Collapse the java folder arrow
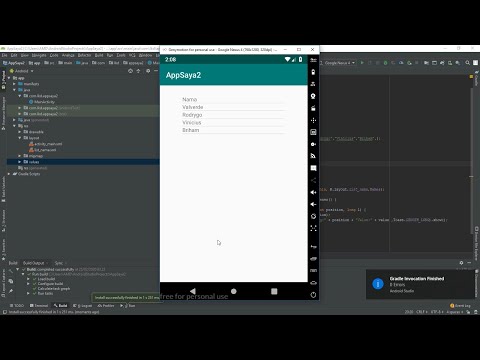Image resolution: width=480 pixels, height=360 pixels. coord(14,90)
